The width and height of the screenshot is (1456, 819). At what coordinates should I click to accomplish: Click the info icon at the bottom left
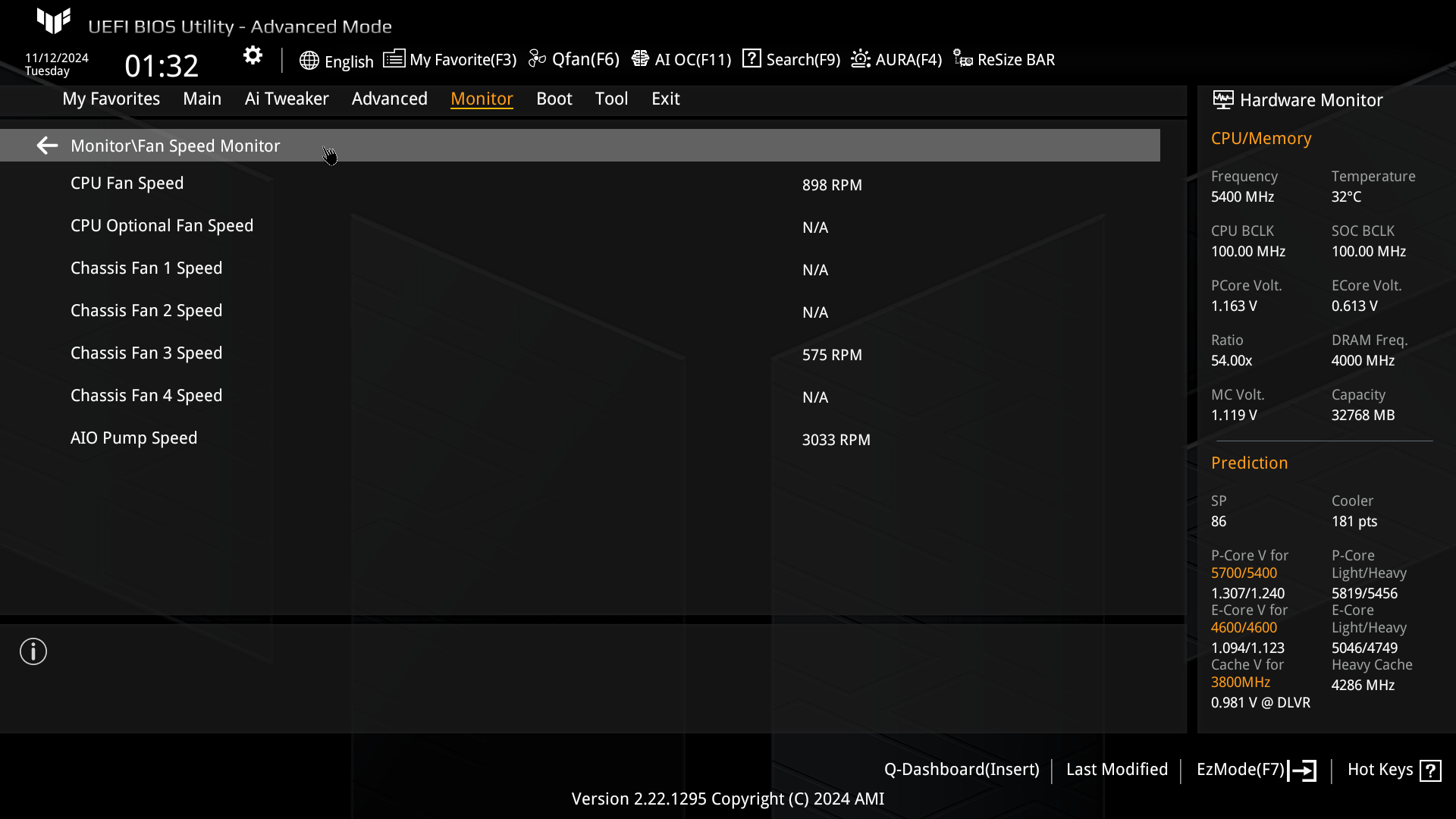(33, 651)
